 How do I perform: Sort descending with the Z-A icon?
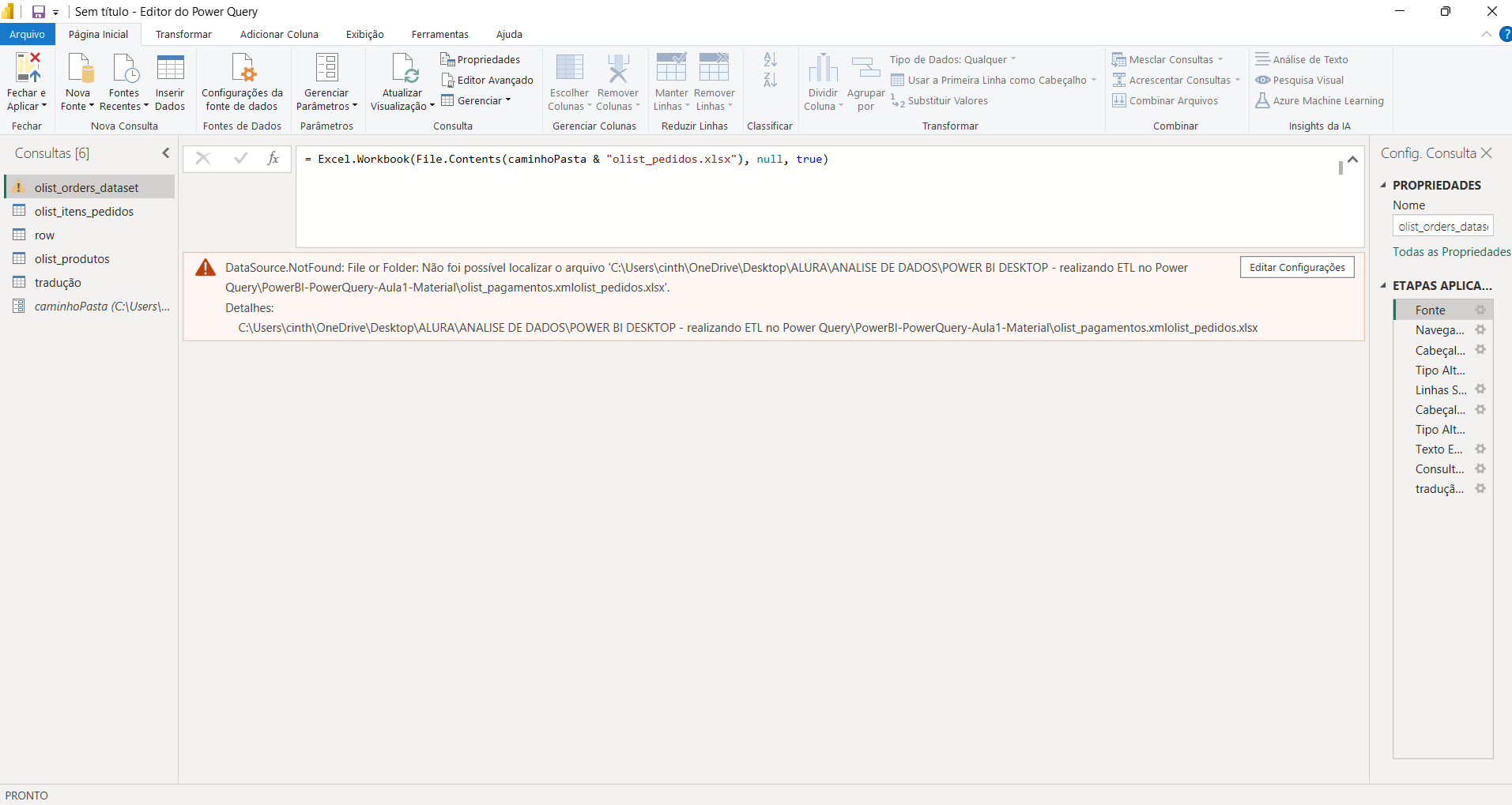tap(771, 80)
